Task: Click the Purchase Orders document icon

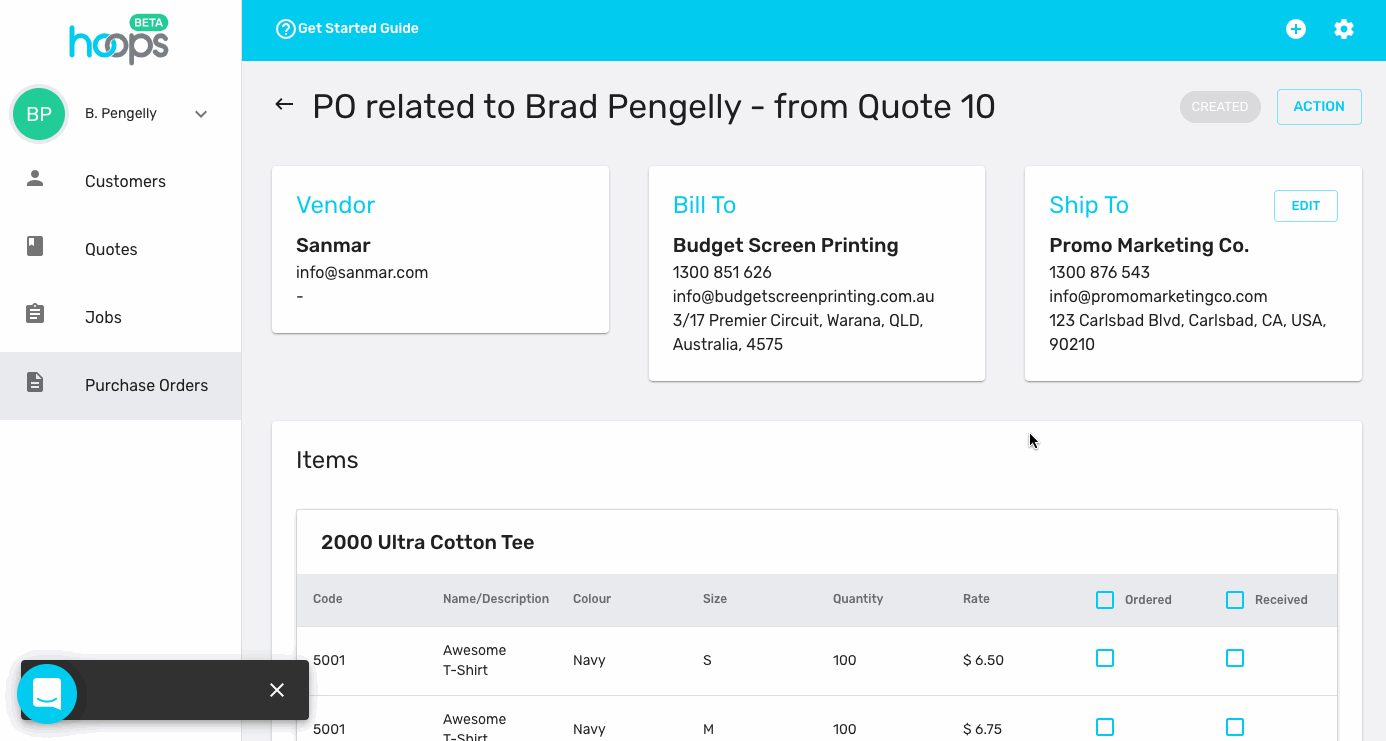Action: 35,382
